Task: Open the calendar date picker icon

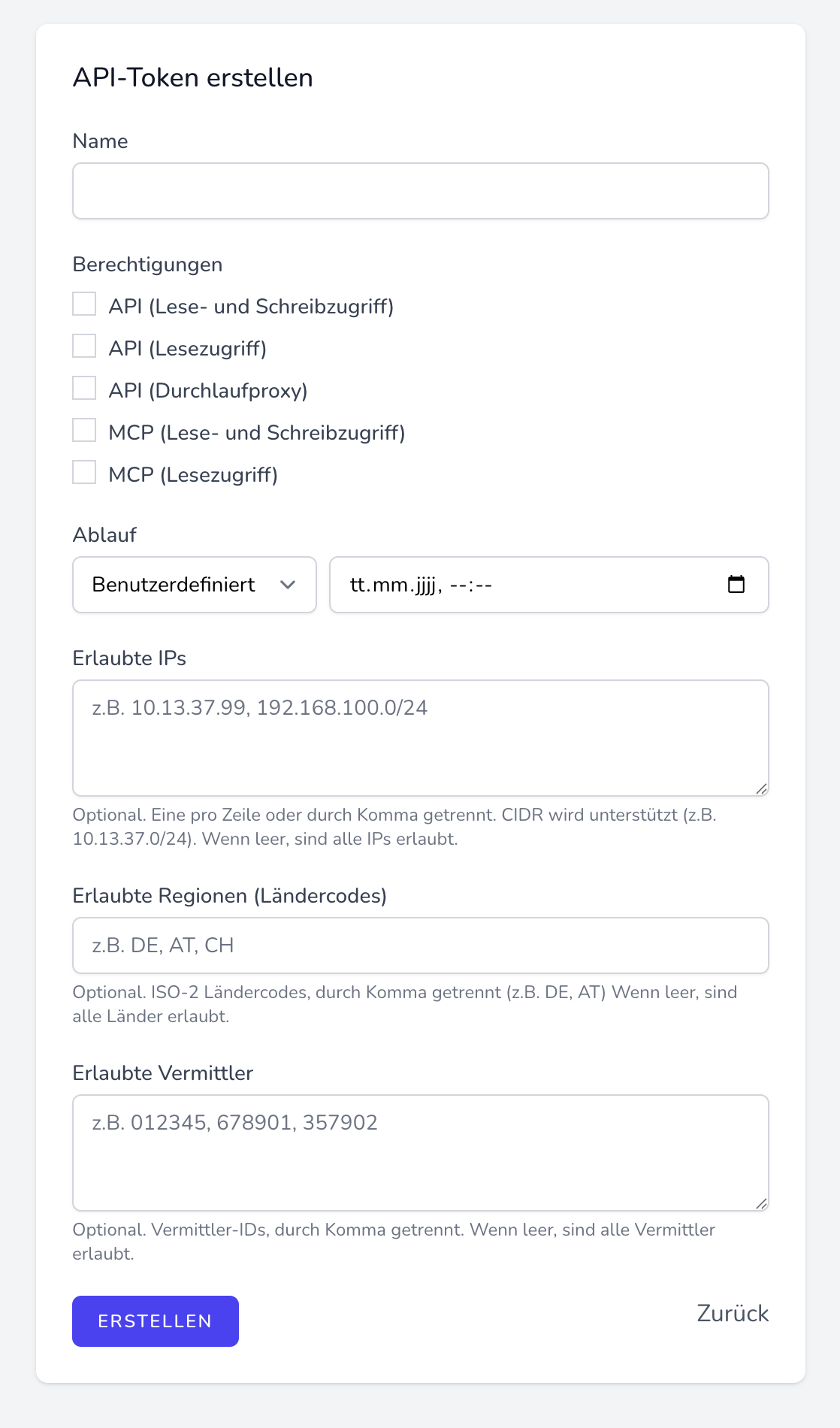Action: [x=736, y=585]
